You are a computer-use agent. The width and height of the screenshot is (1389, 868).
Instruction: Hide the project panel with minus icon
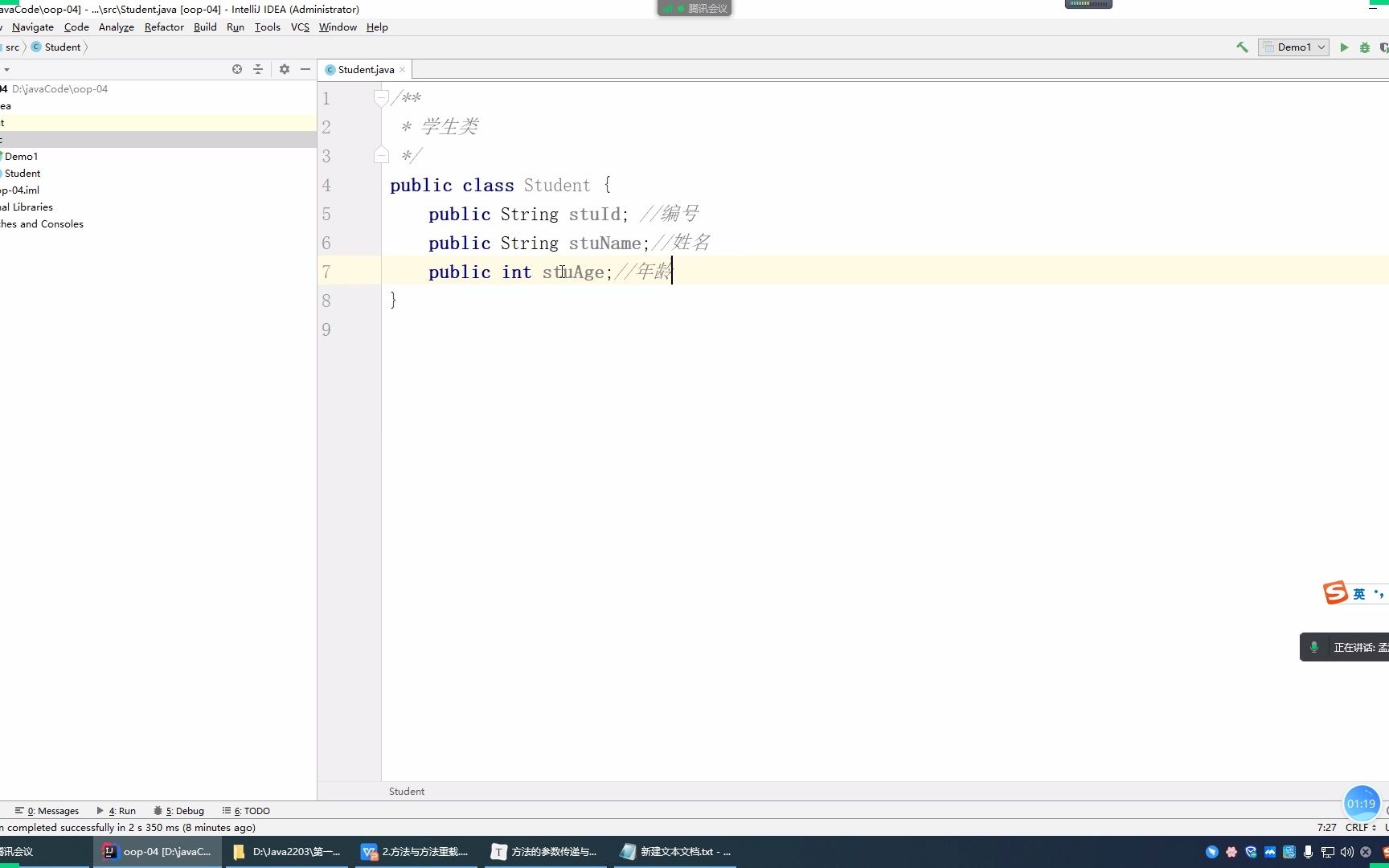pos(305,69)
